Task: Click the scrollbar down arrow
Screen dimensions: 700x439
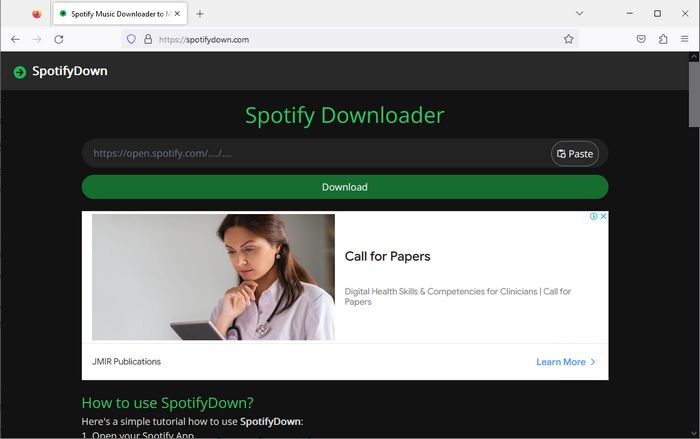Action: point(694,433)
